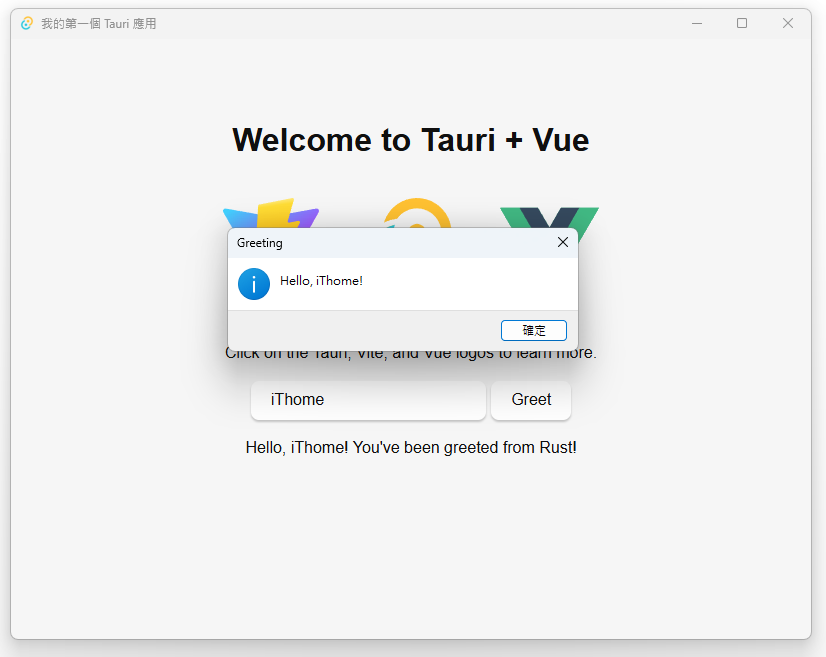The height and width of the screenshot is (657, 826).
Task: Close the Greeting dialog with X
Action: click(x=563, y=242)
